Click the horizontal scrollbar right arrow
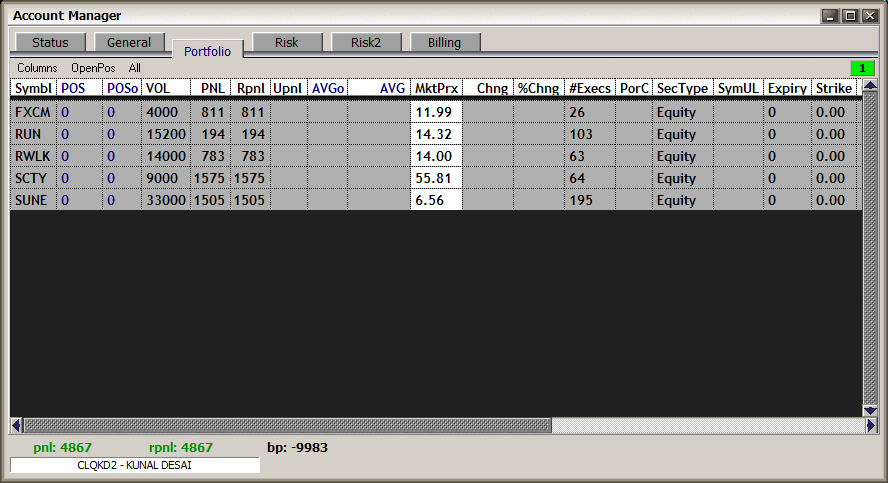 (871, 425)
